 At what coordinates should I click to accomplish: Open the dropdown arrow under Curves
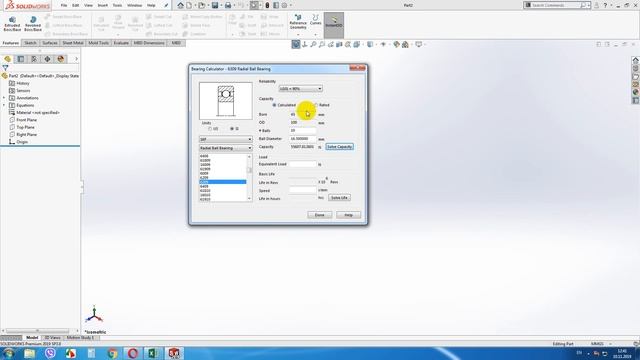pyautogui.click(x=316, y=35)
